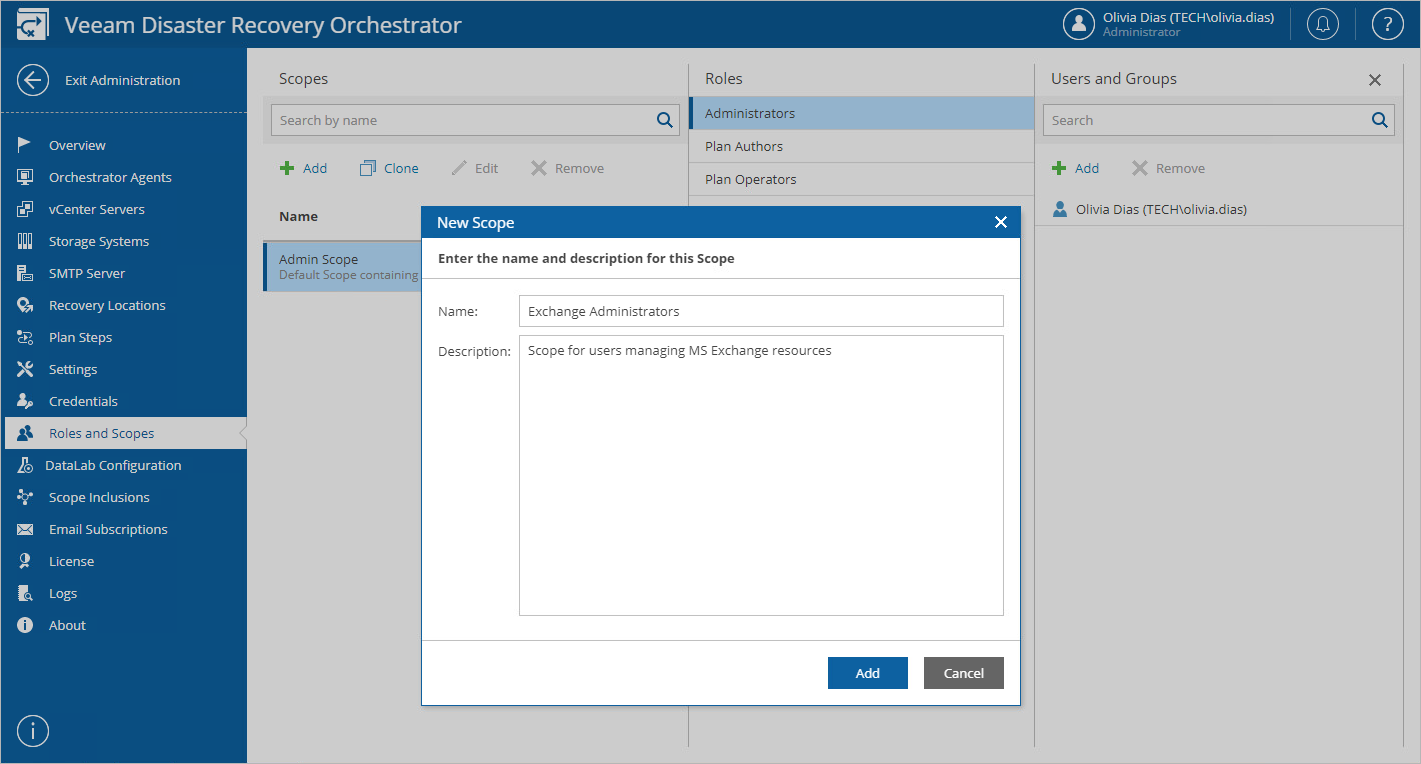Click the scope Name input field
This screenshot has width=1421, height=764.
pos(761,311)
